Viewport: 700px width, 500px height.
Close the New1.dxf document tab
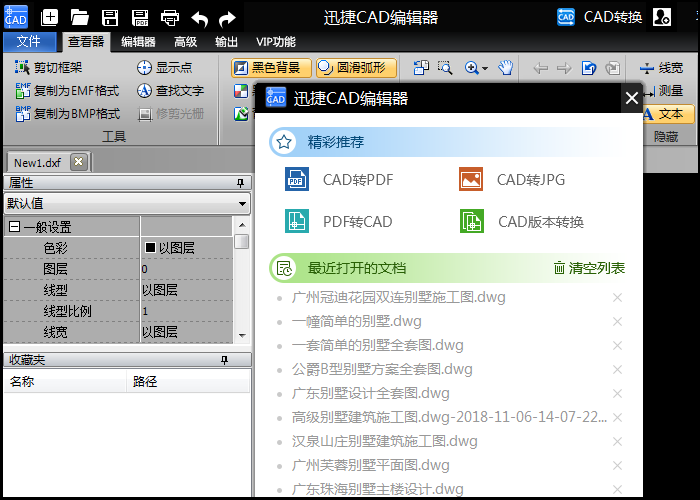[79, 162]
